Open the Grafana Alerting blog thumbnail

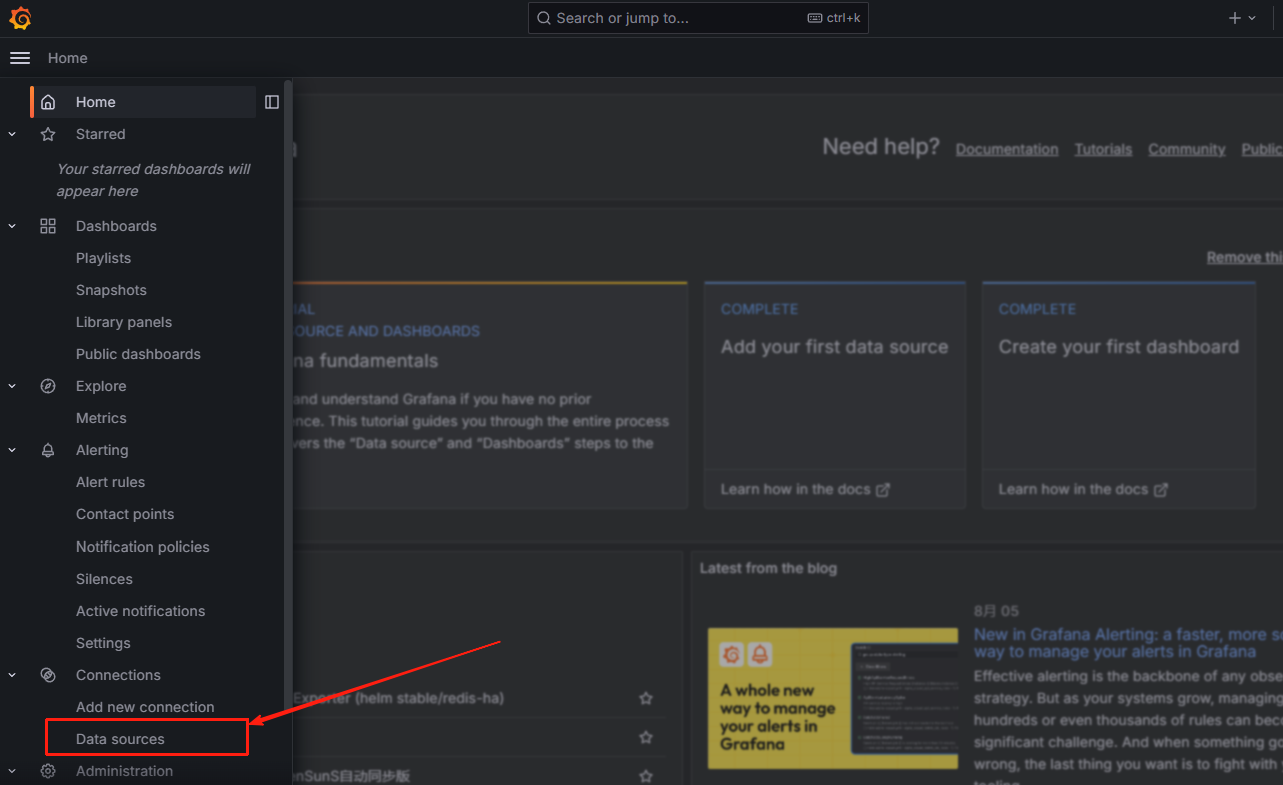832,698
